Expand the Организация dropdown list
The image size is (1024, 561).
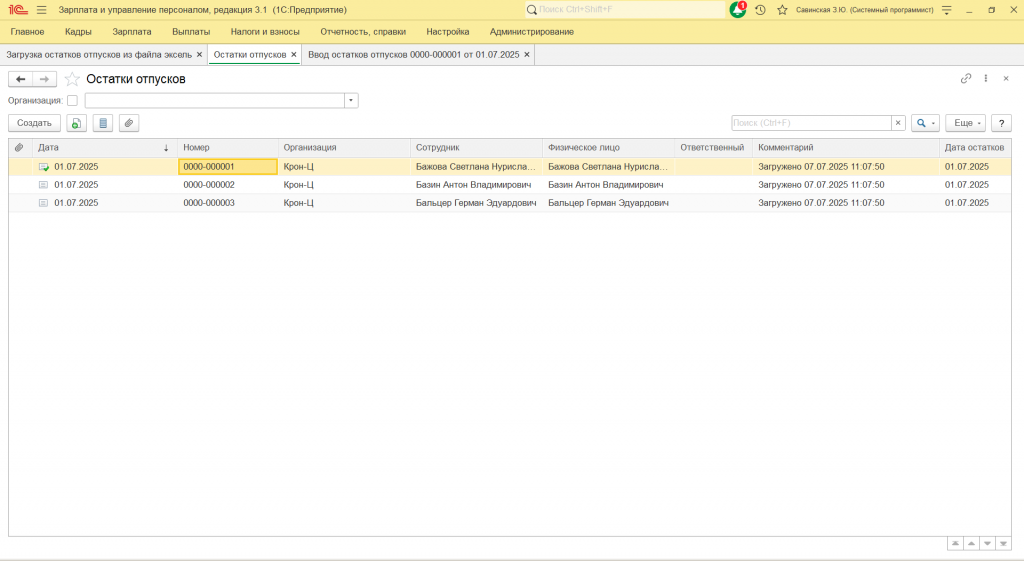click(351, 101)
